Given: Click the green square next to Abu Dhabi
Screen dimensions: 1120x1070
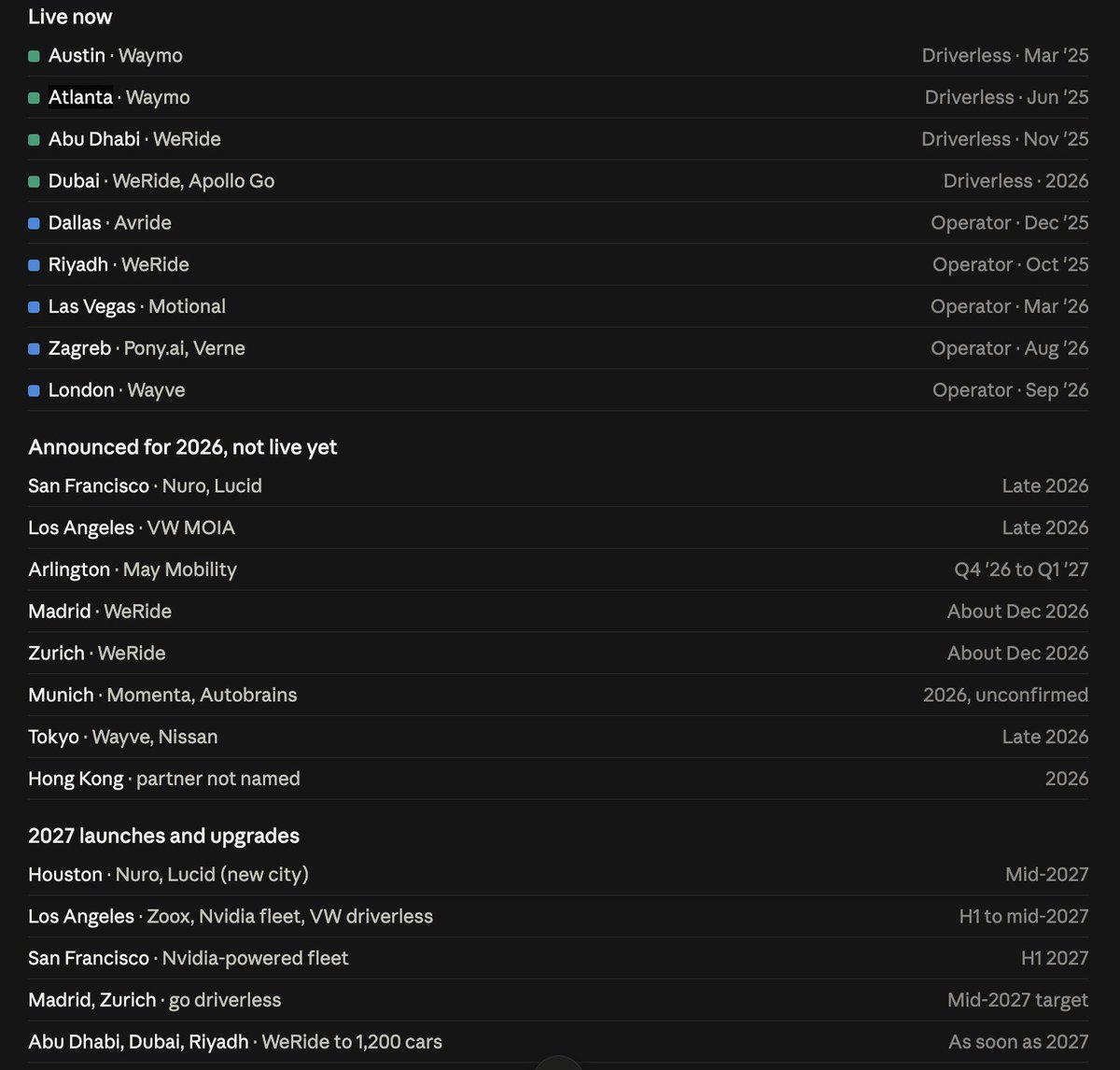Looking at the screenshot, I should [x=34, y=140].
